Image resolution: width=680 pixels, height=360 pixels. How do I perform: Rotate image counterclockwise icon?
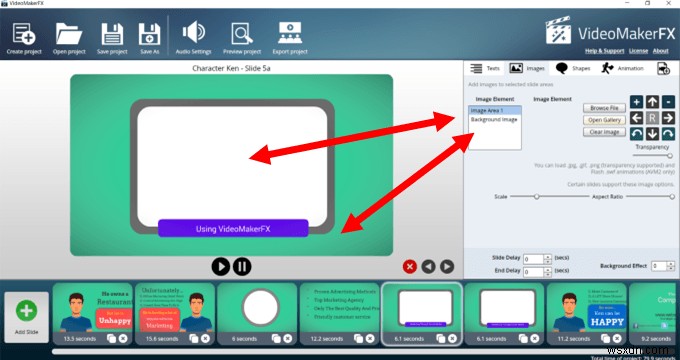[x=636, y=133]
